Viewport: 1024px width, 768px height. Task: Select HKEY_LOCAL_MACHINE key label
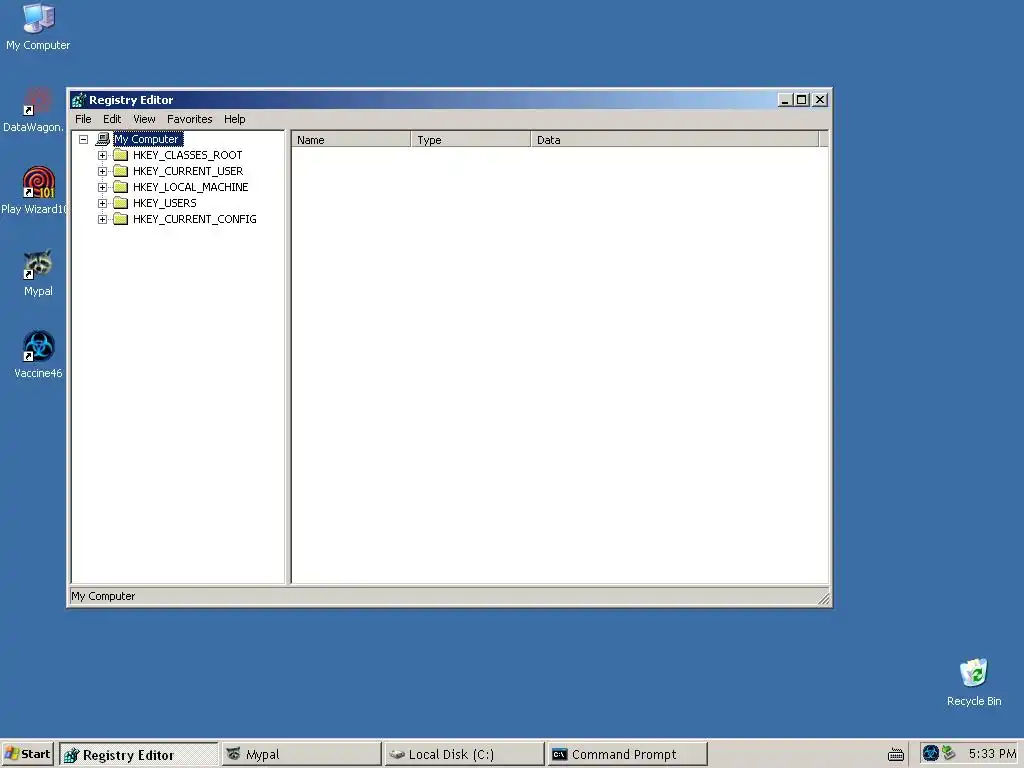point(191,187)
